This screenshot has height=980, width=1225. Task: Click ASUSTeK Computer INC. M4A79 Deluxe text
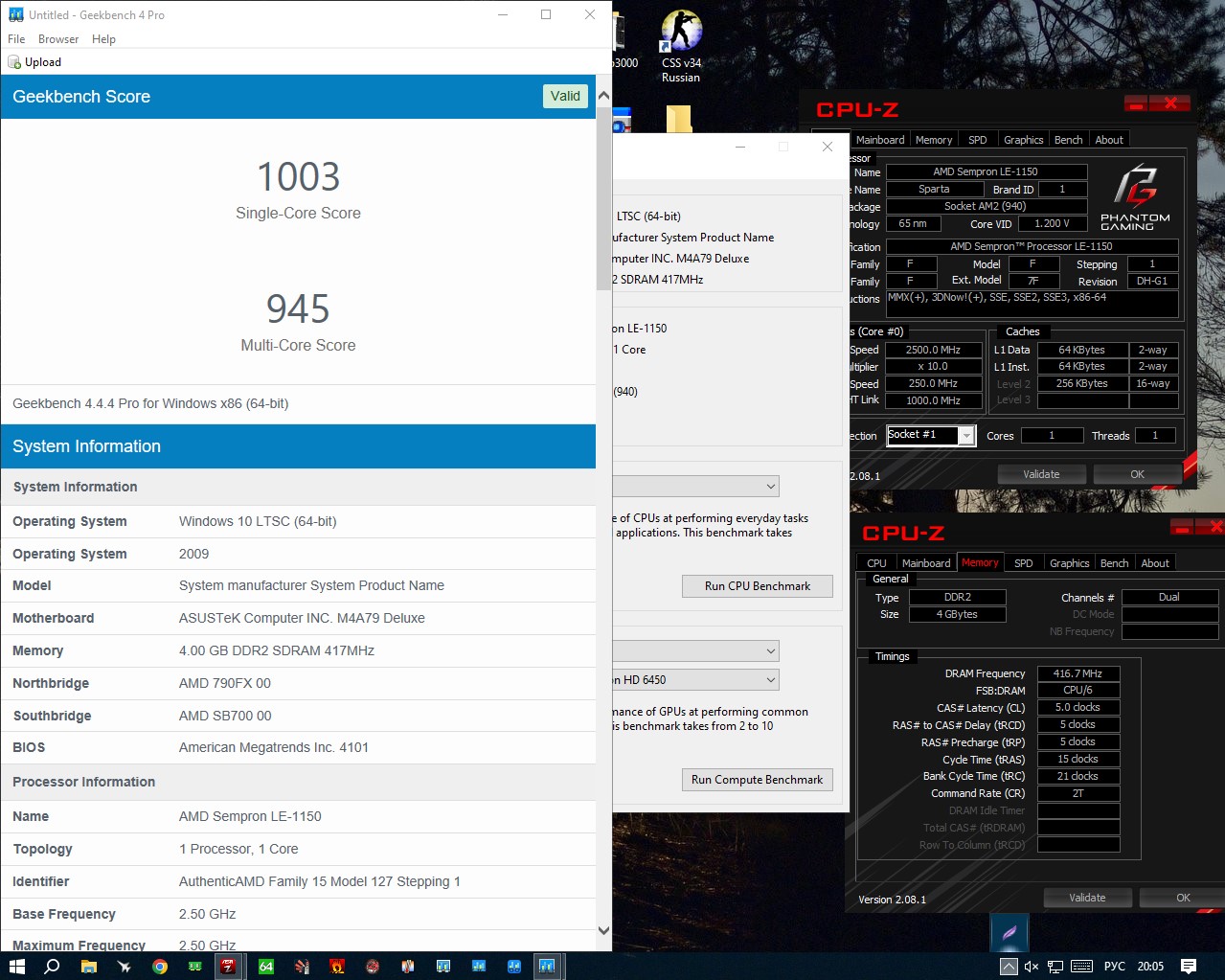[302, 618]
